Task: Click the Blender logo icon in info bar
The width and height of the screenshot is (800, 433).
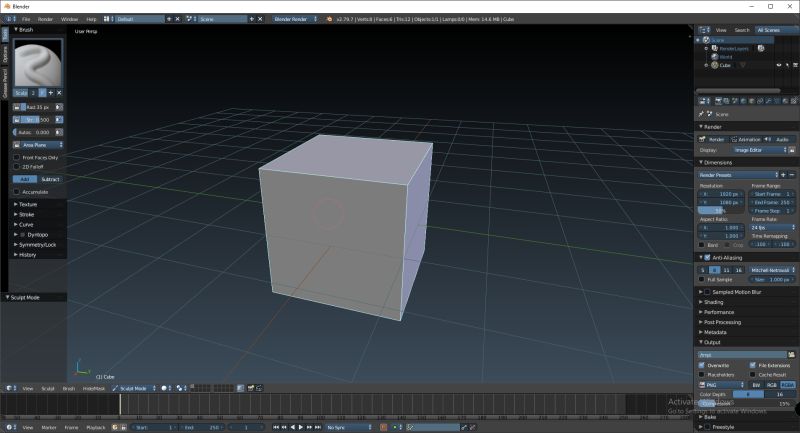Action: (329, 19)
